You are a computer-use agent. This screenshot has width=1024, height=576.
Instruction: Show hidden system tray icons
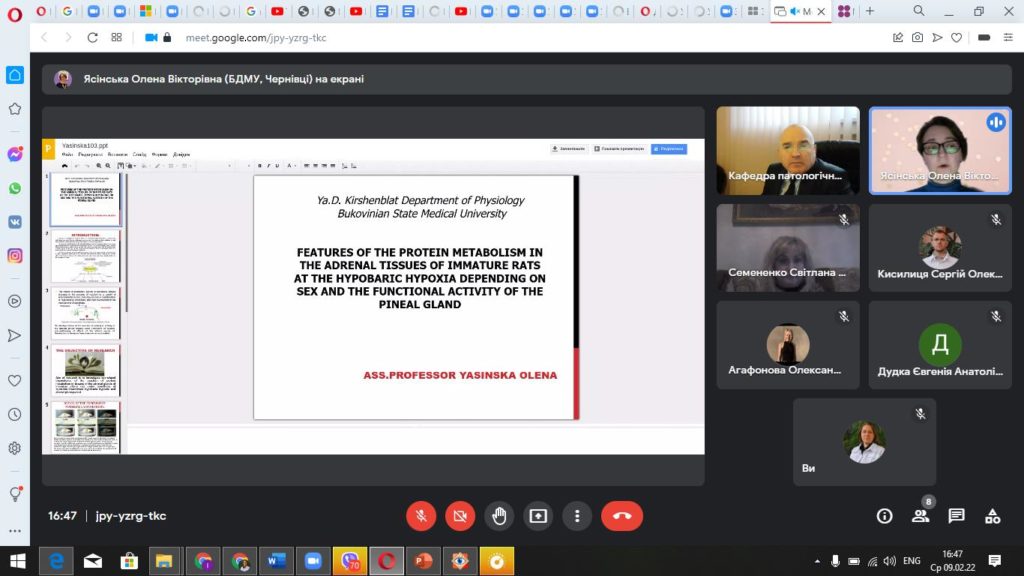point(818,561)
